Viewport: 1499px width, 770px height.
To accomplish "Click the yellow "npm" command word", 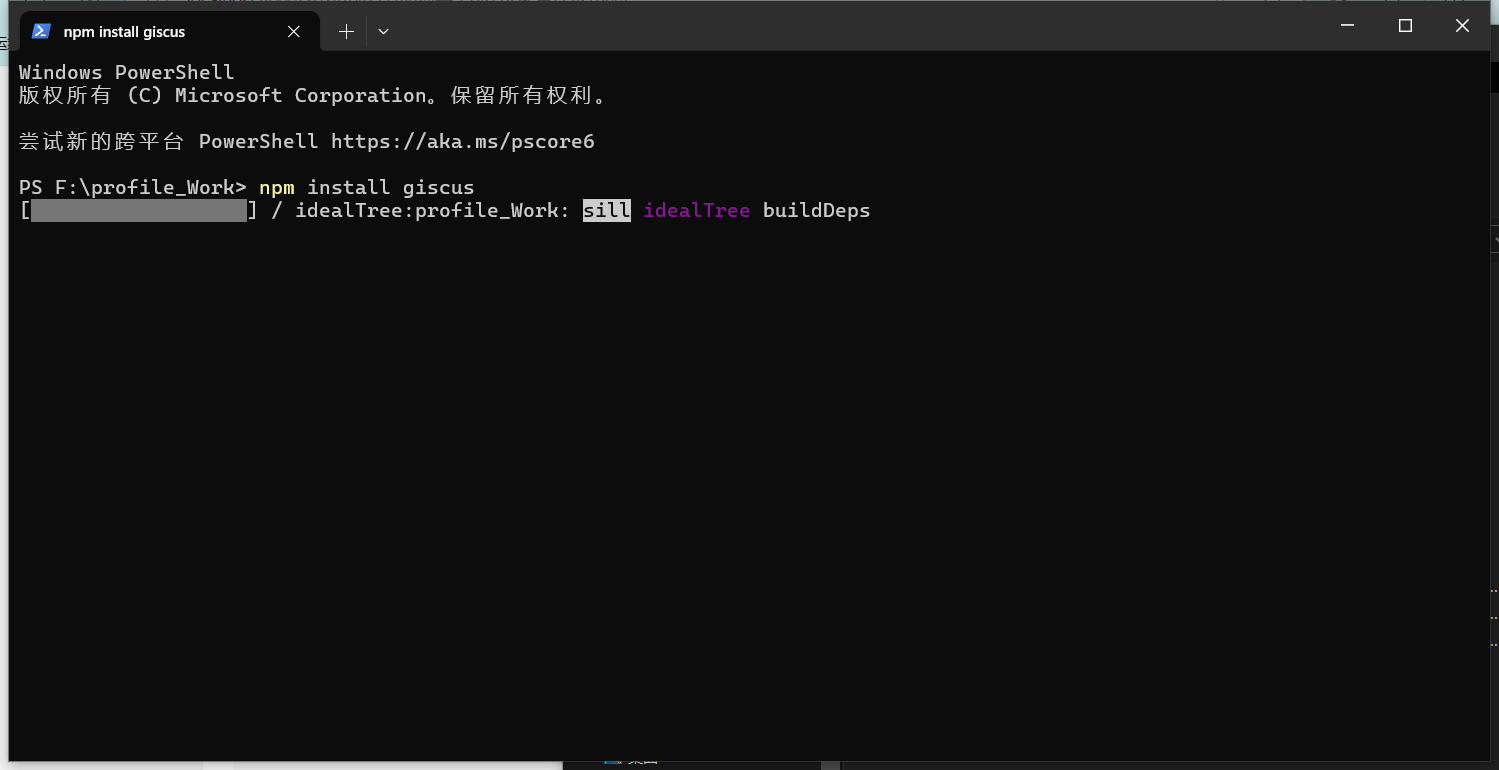I will [x=276, y=187].
